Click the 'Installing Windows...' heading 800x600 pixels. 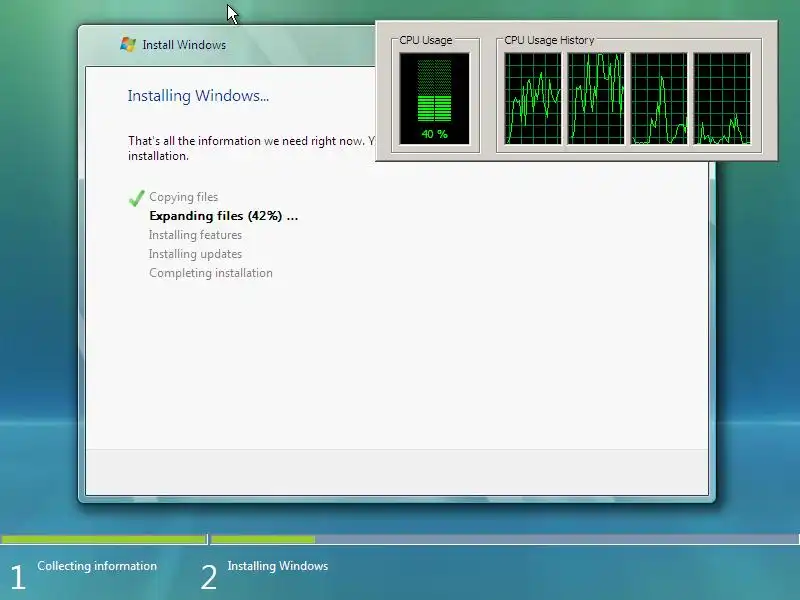[198, 95]
